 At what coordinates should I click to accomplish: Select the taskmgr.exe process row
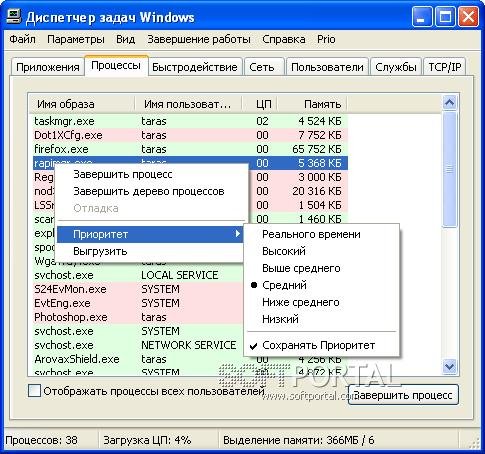(190, 121)
